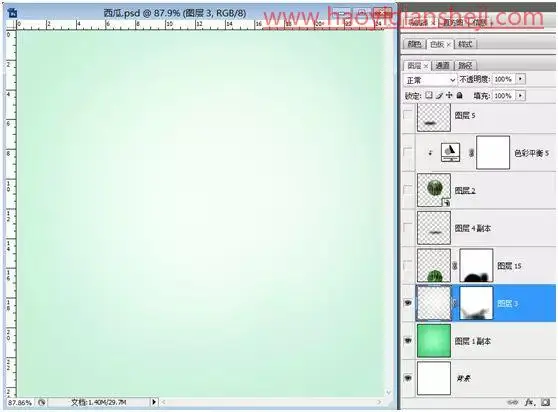The height and width of the screenshot is (412, 558).
Task: Open the fx layer style menu
Action: pos(529,402)
